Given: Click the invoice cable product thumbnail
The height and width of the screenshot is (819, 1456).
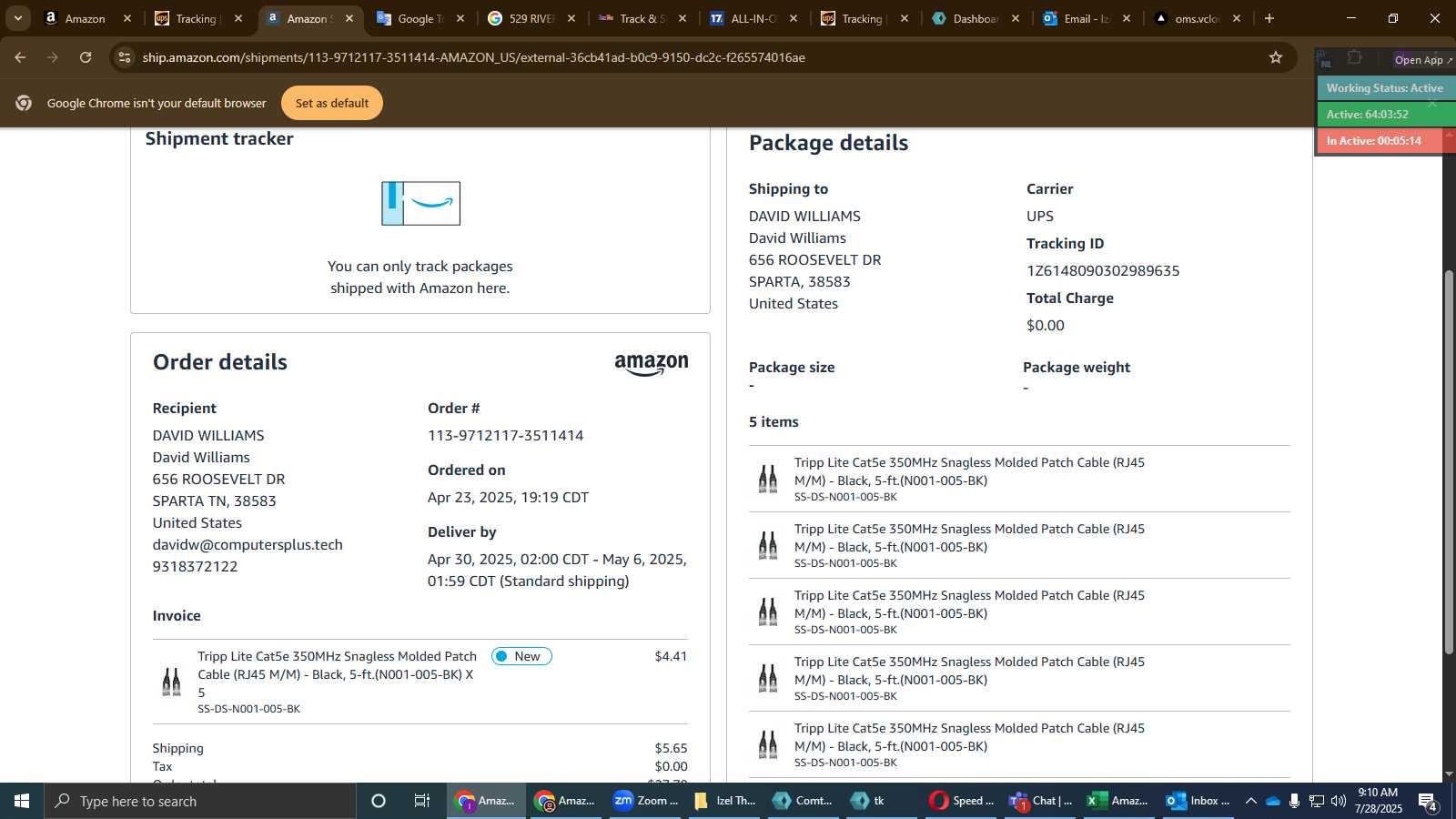Looking at the screenshot, I should pos(171,682).
